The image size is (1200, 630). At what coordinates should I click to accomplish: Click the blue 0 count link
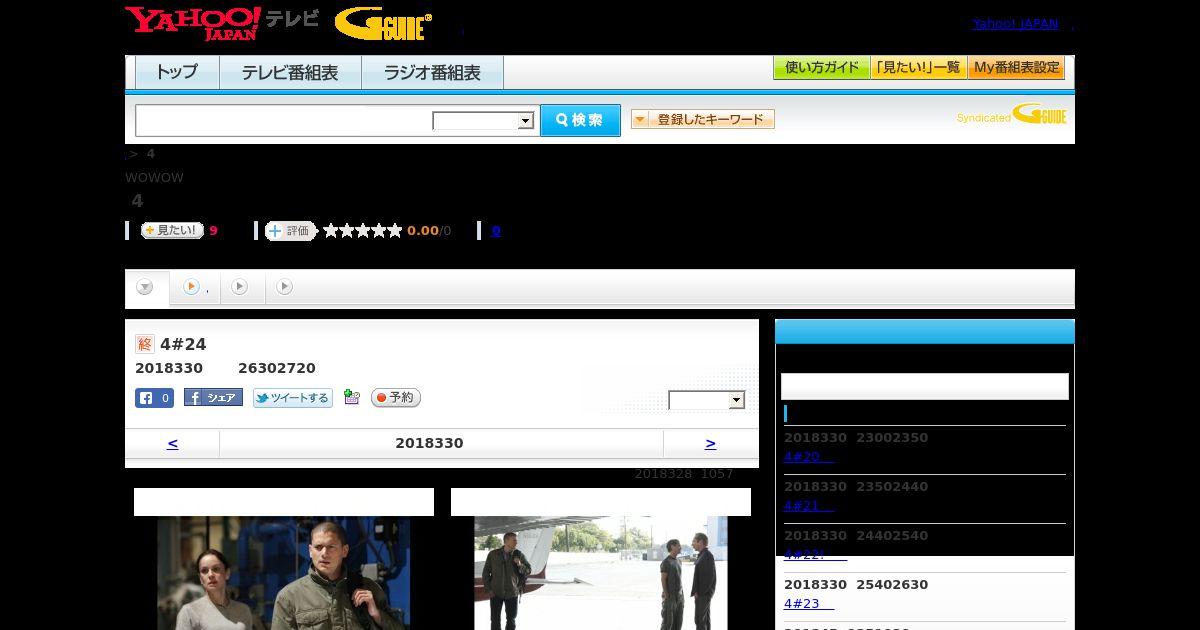click(496, 231)
